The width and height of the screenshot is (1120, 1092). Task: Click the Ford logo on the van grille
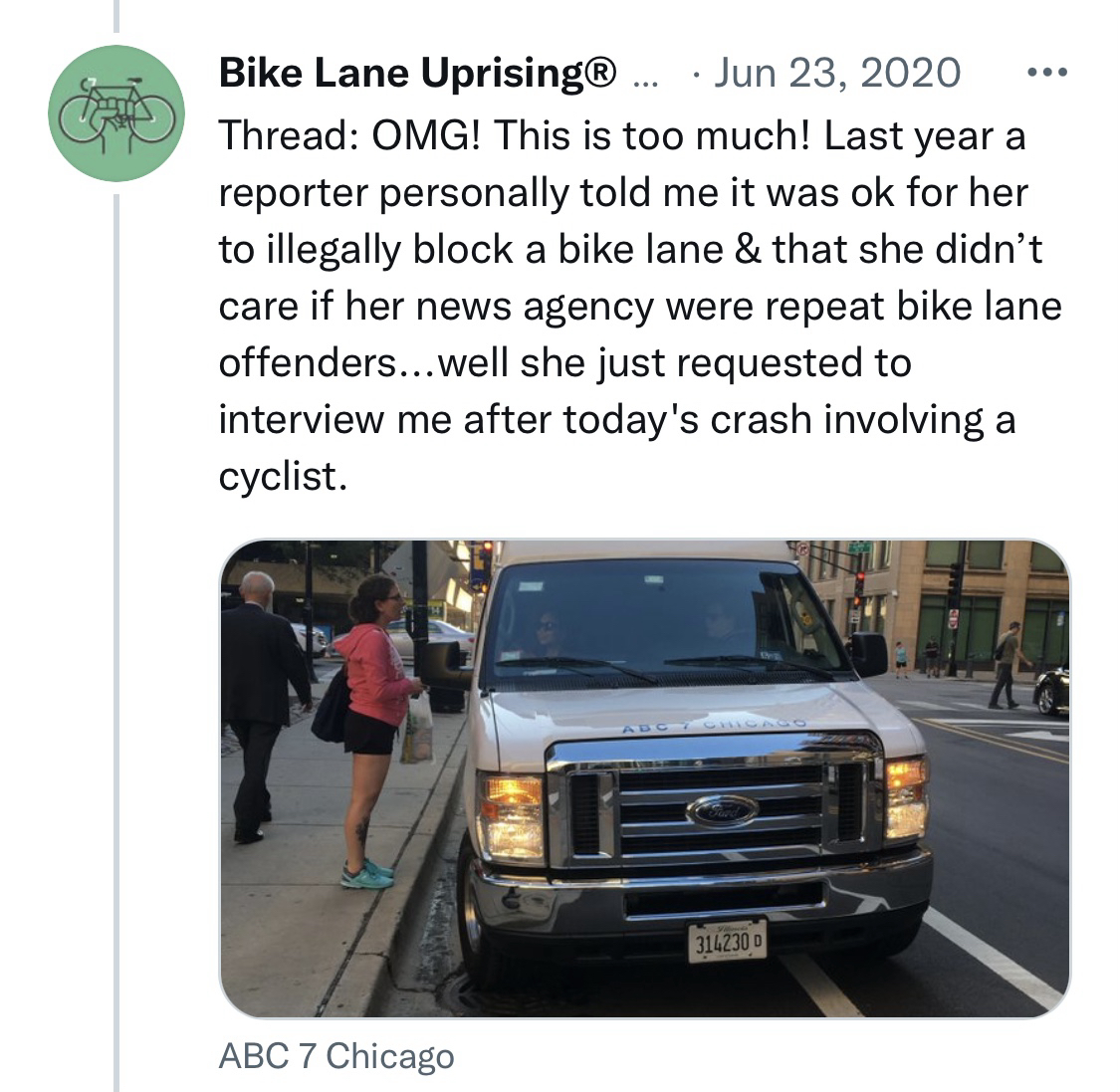tap(721, 810)
